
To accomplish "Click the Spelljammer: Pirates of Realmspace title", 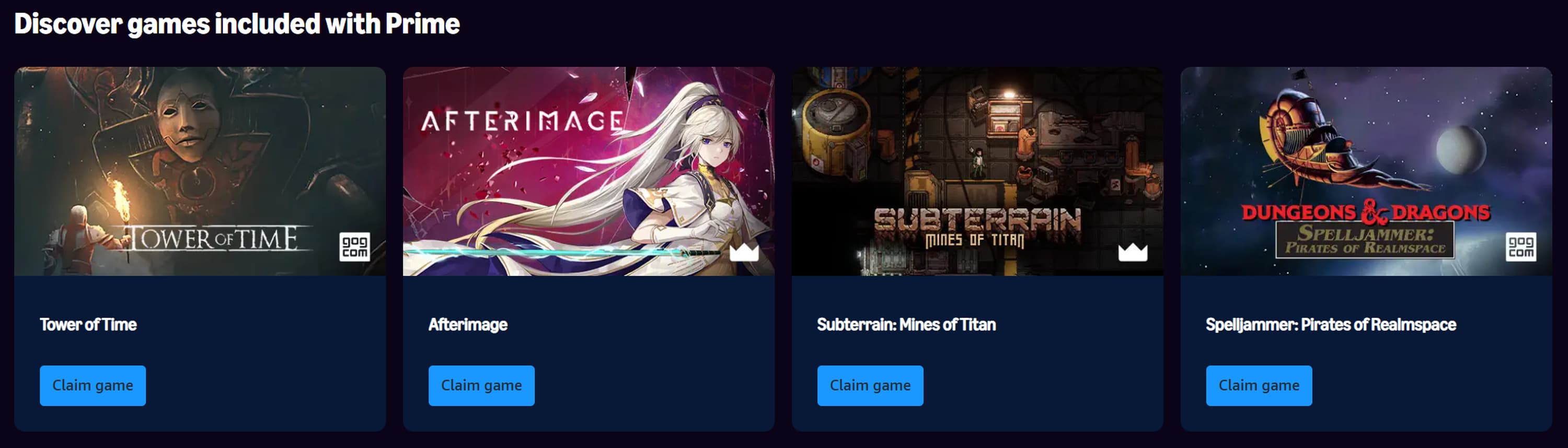I will pos(1331,325).
